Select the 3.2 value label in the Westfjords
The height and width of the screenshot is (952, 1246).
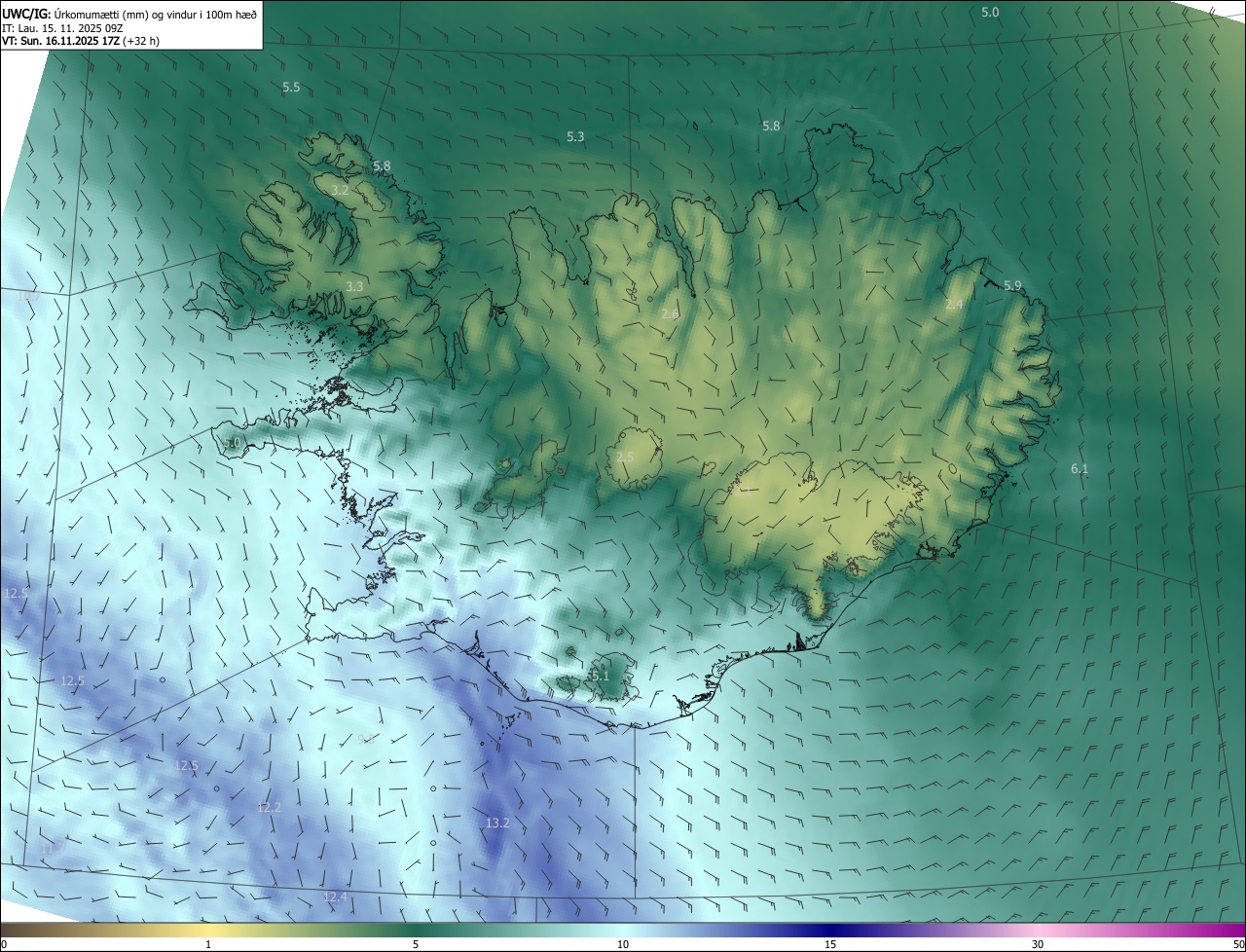click(340, 191)
